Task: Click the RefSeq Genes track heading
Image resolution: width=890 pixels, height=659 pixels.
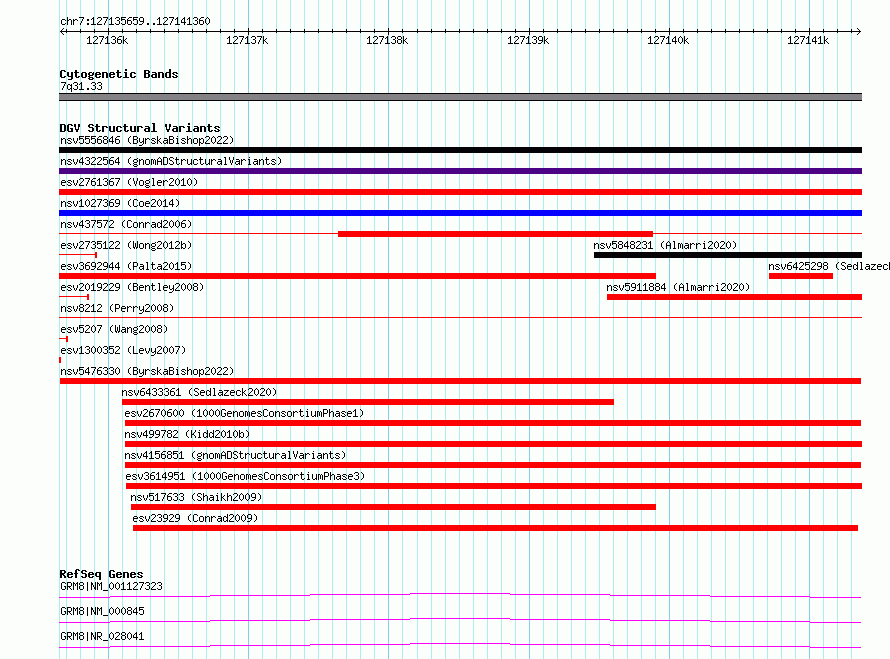Action: [101, 574]
